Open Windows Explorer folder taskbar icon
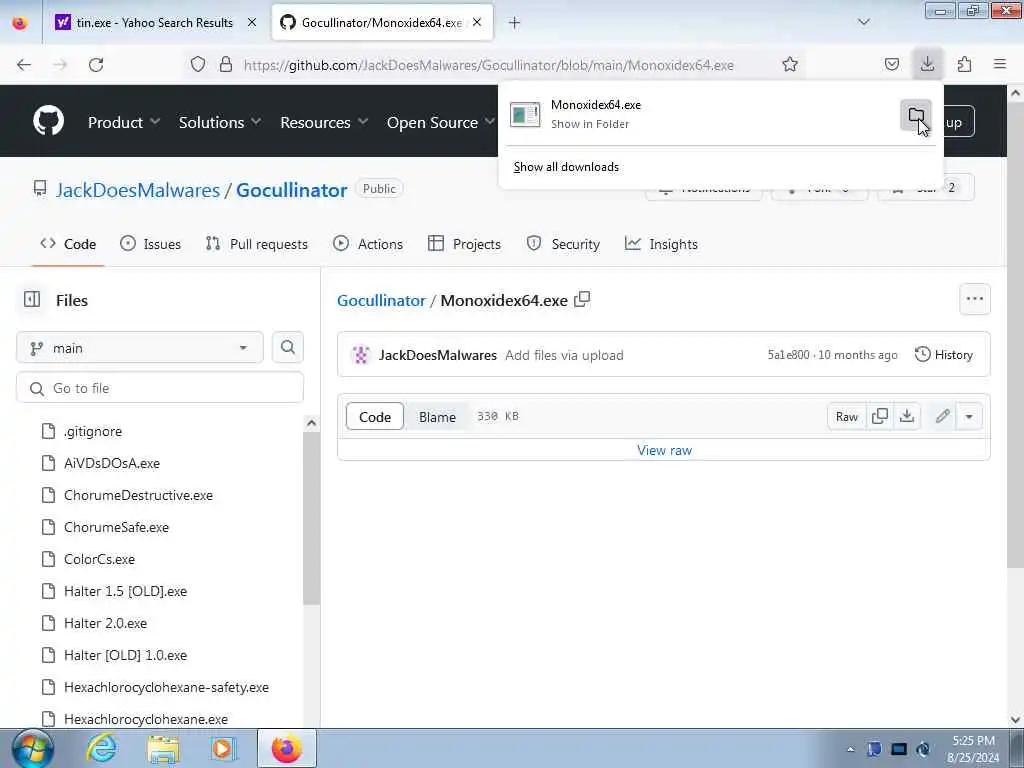The image size is (1024, 768). pyautogui.click(x=163, y=748)
